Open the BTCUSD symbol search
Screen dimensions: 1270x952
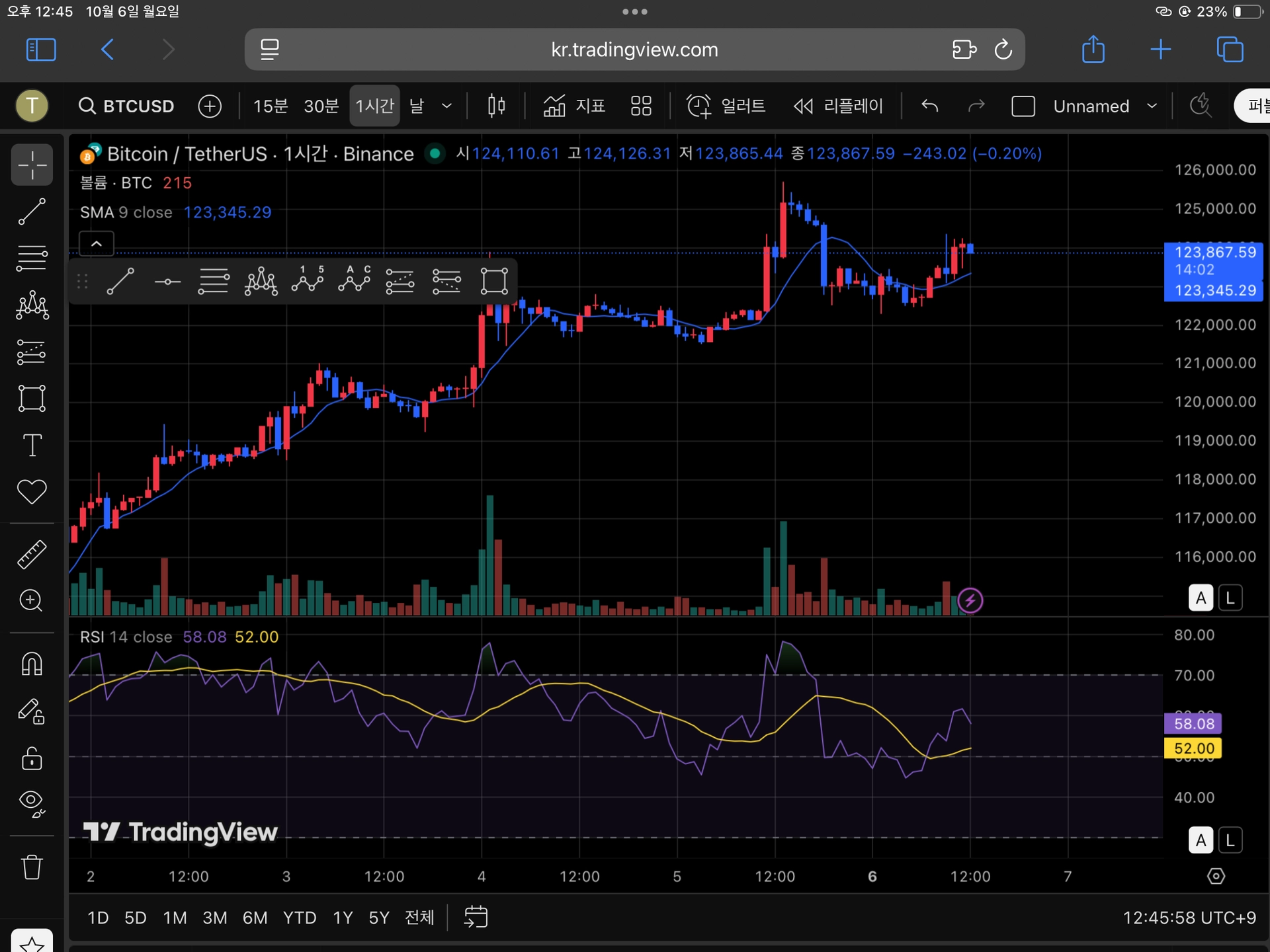[x=126, y=106]
